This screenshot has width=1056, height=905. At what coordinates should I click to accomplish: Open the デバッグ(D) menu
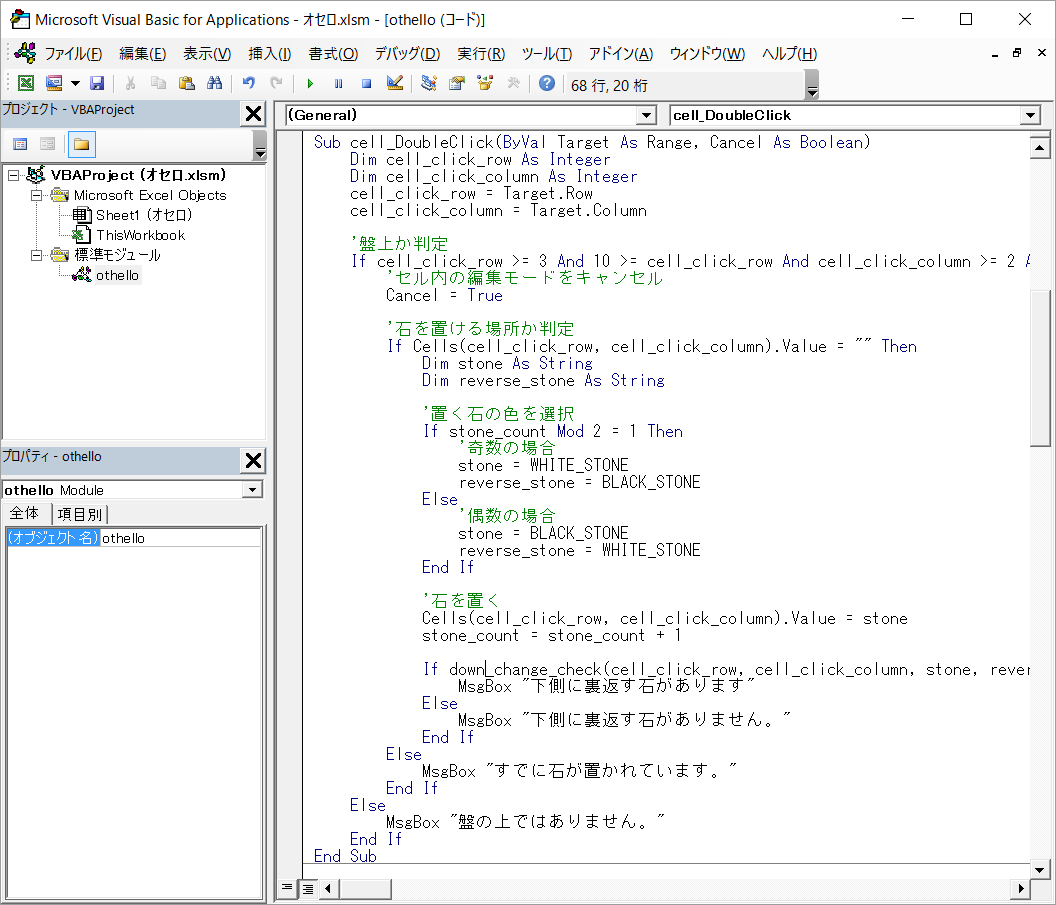(x=407, y=54)
